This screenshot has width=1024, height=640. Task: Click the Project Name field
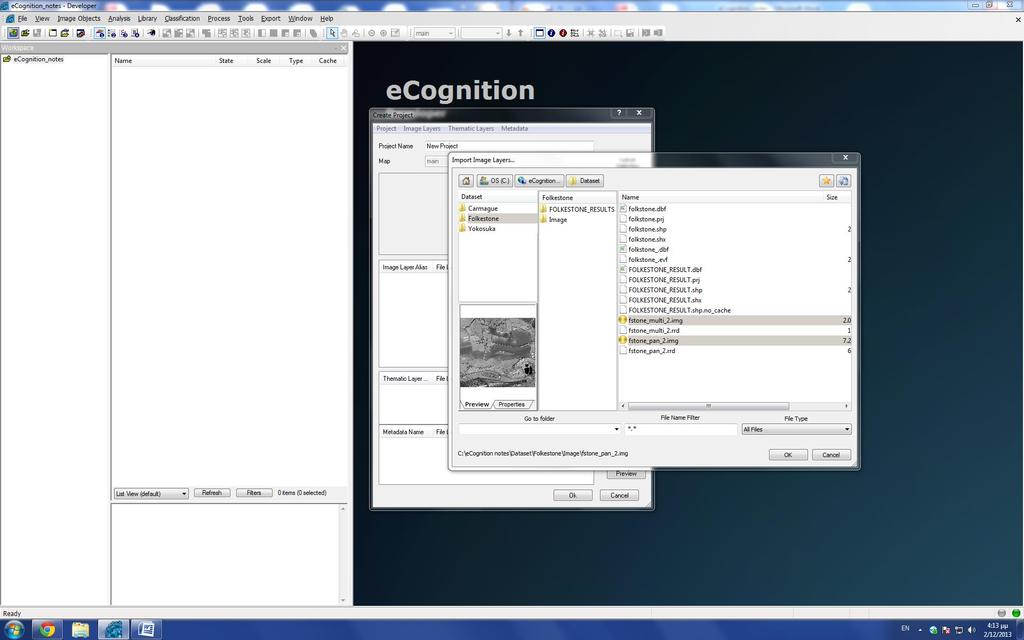[x=509, y=146]
